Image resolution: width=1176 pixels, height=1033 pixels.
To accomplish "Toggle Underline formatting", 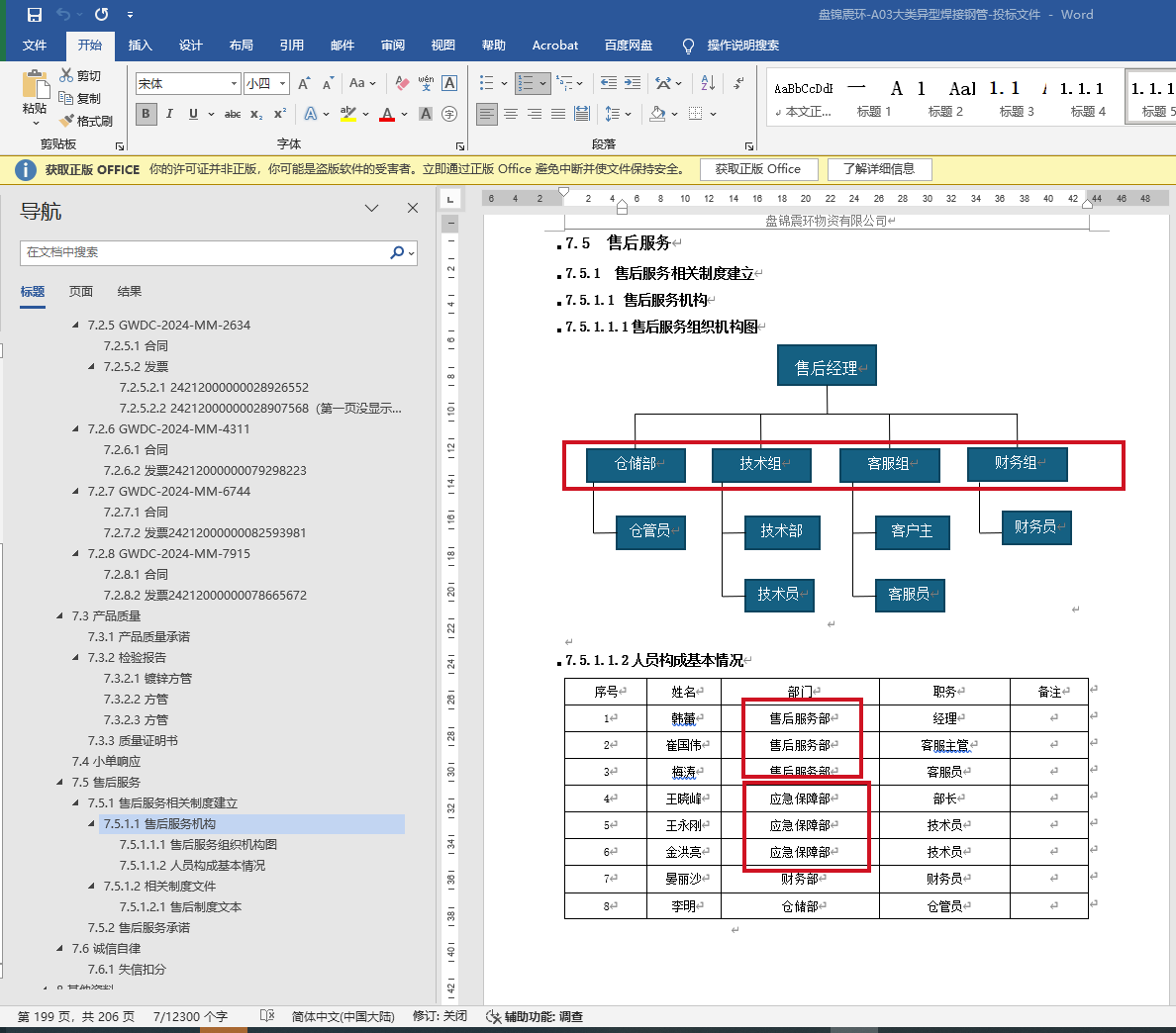I will click(x=193, y=114).
